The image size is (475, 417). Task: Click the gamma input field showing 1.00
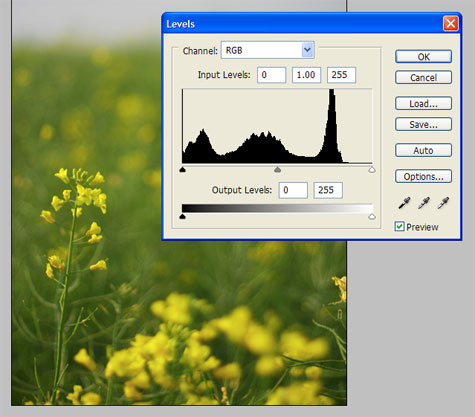pos(306,75)
